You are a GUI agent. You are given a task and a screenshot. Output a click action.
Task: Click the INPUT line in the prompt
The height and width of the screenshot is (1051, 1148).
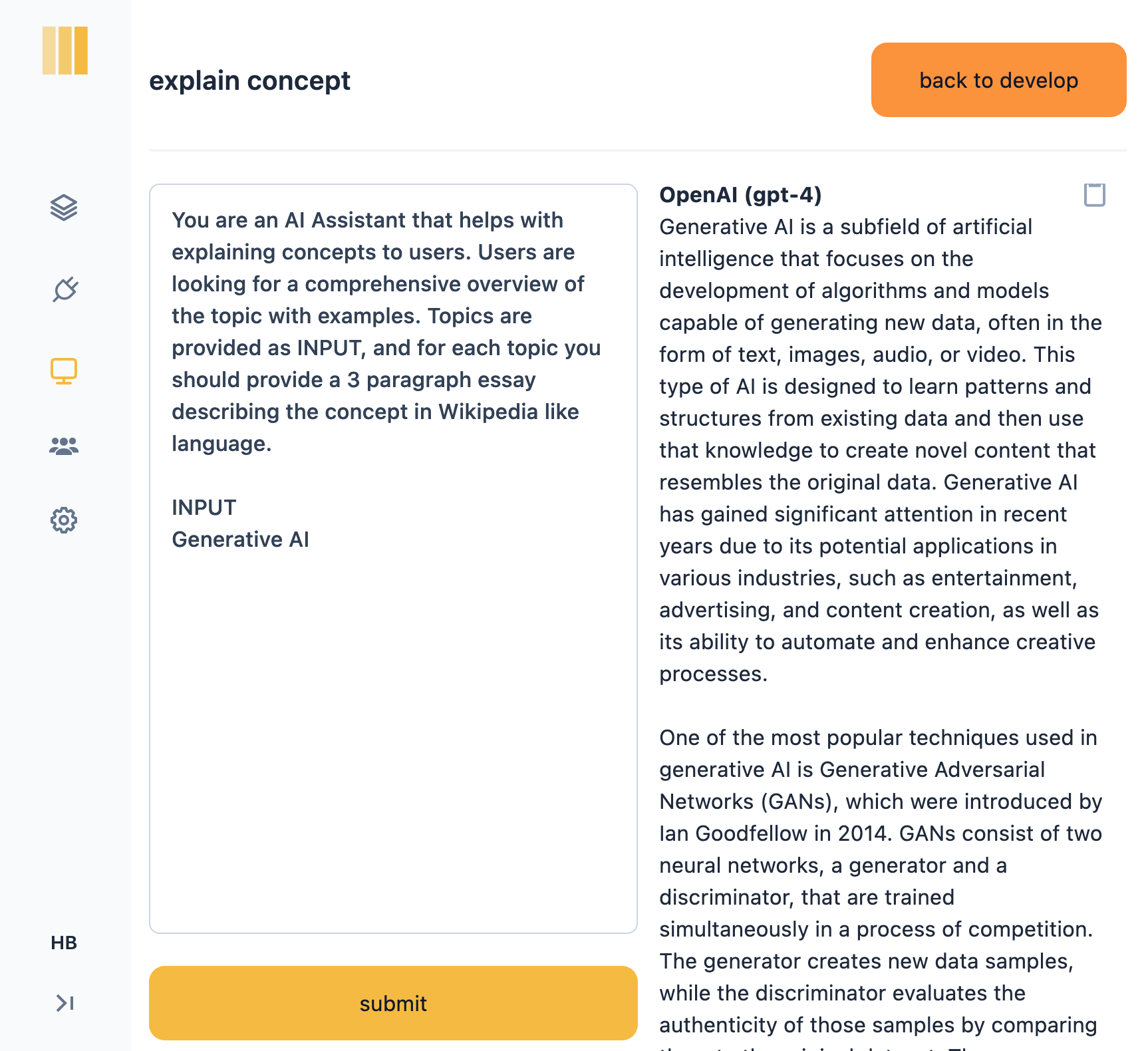[x=204, y=508]
